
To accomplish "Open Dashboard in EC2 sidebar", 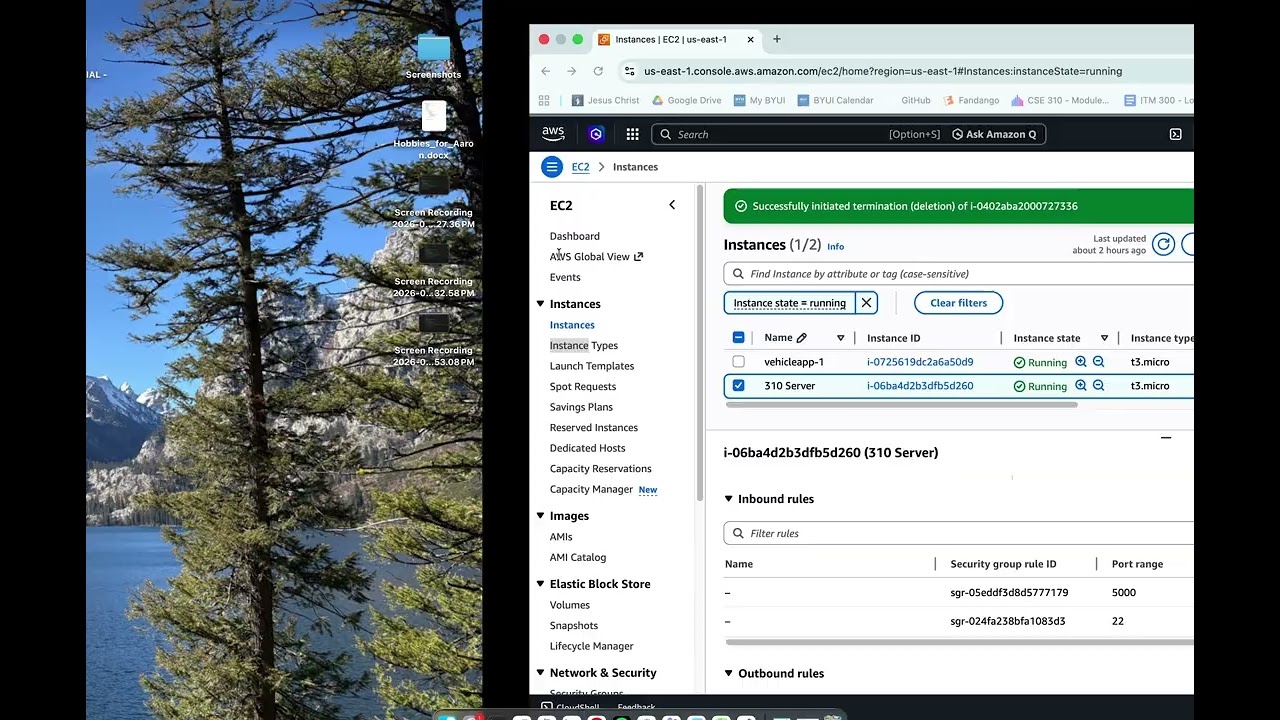I will (574, 236).
